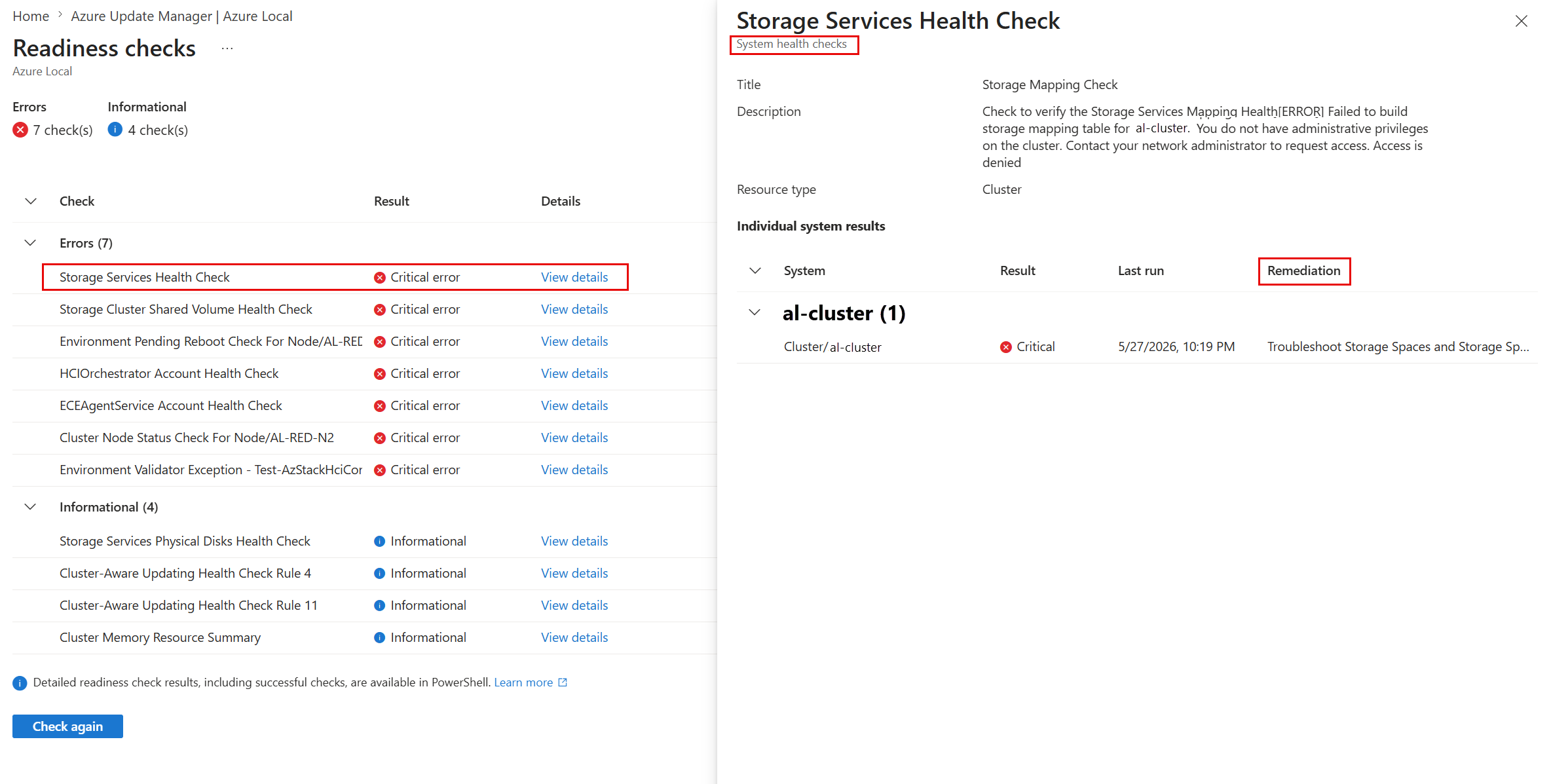Click the info icon on Storage Services Physical Disks row
Image resolution: width=1551 pixels, height=784 pixels.
click(380, 541)
